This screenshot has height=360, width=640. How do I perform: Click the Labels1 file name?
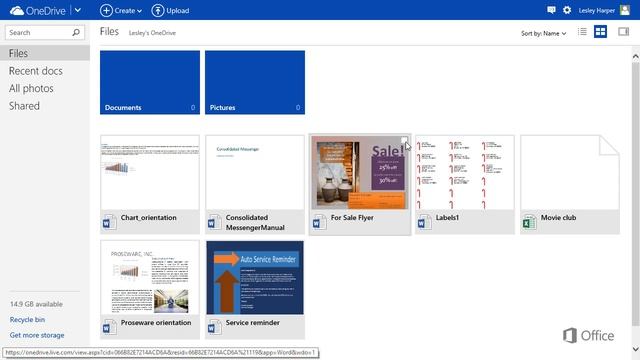pyautogui.click(x=447, y=218)
